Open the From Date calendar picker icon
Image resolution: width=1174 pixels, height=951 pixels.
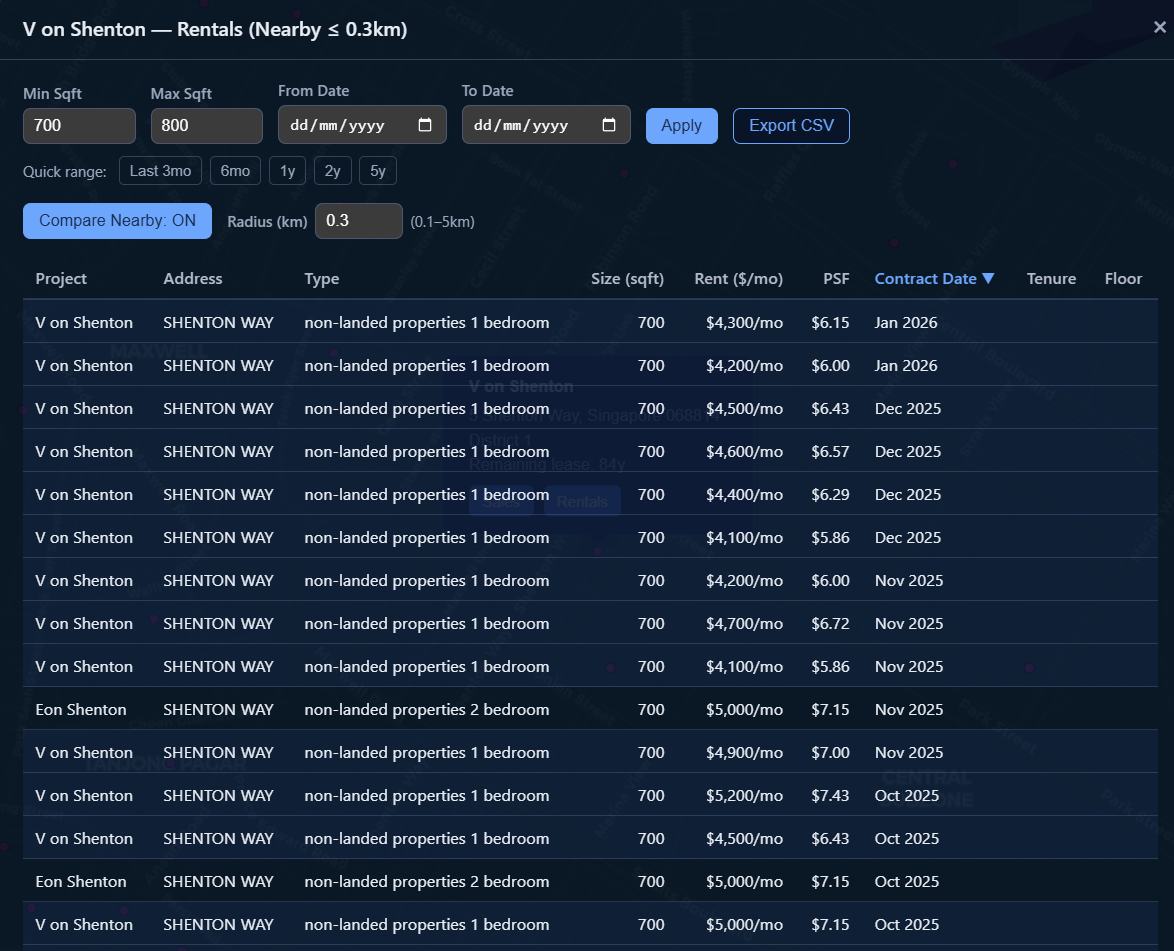click(425, 125)
